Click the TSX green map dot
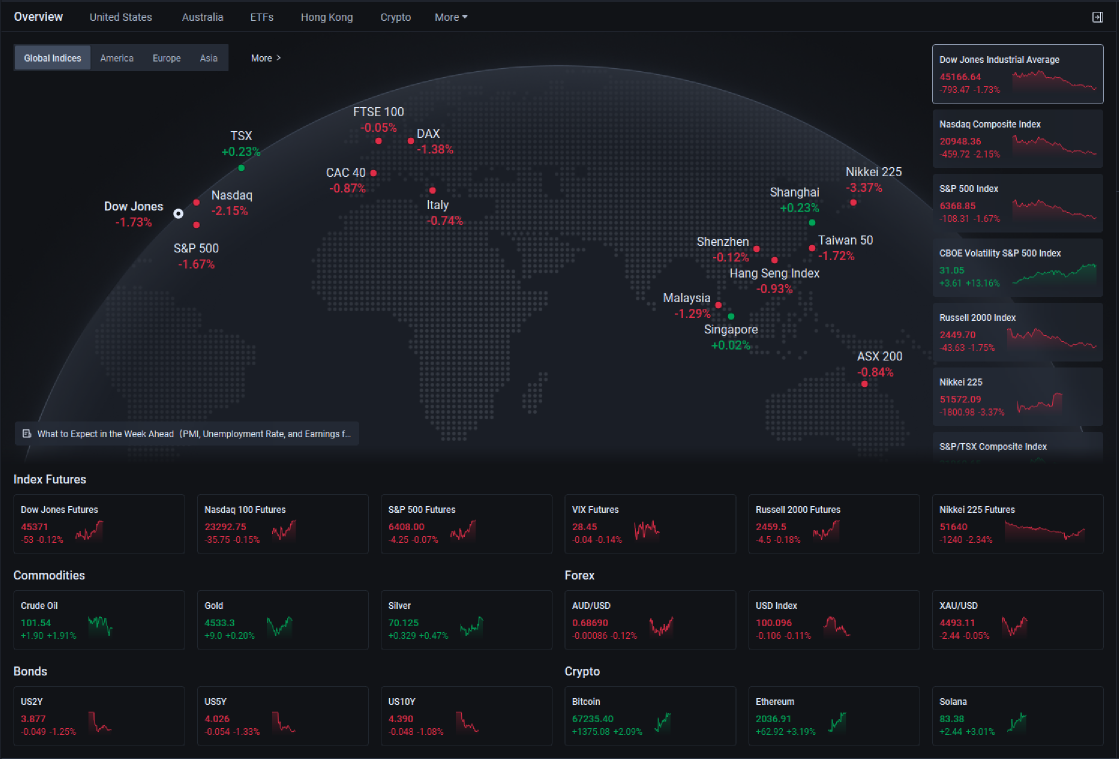 [x=241, y=168]
